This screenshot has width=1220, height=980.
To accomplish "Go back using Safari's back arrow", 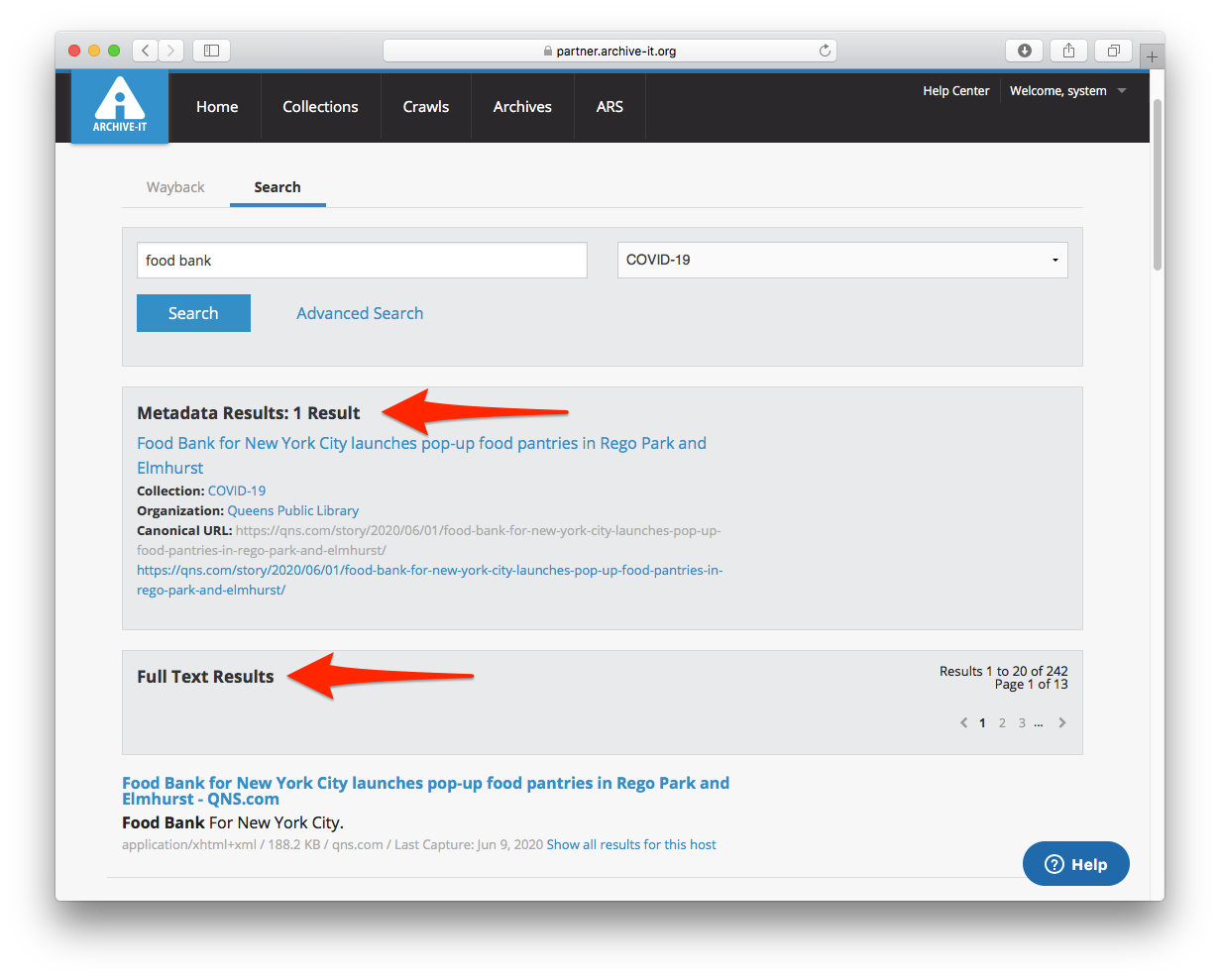I will click(x=146, y=51).
